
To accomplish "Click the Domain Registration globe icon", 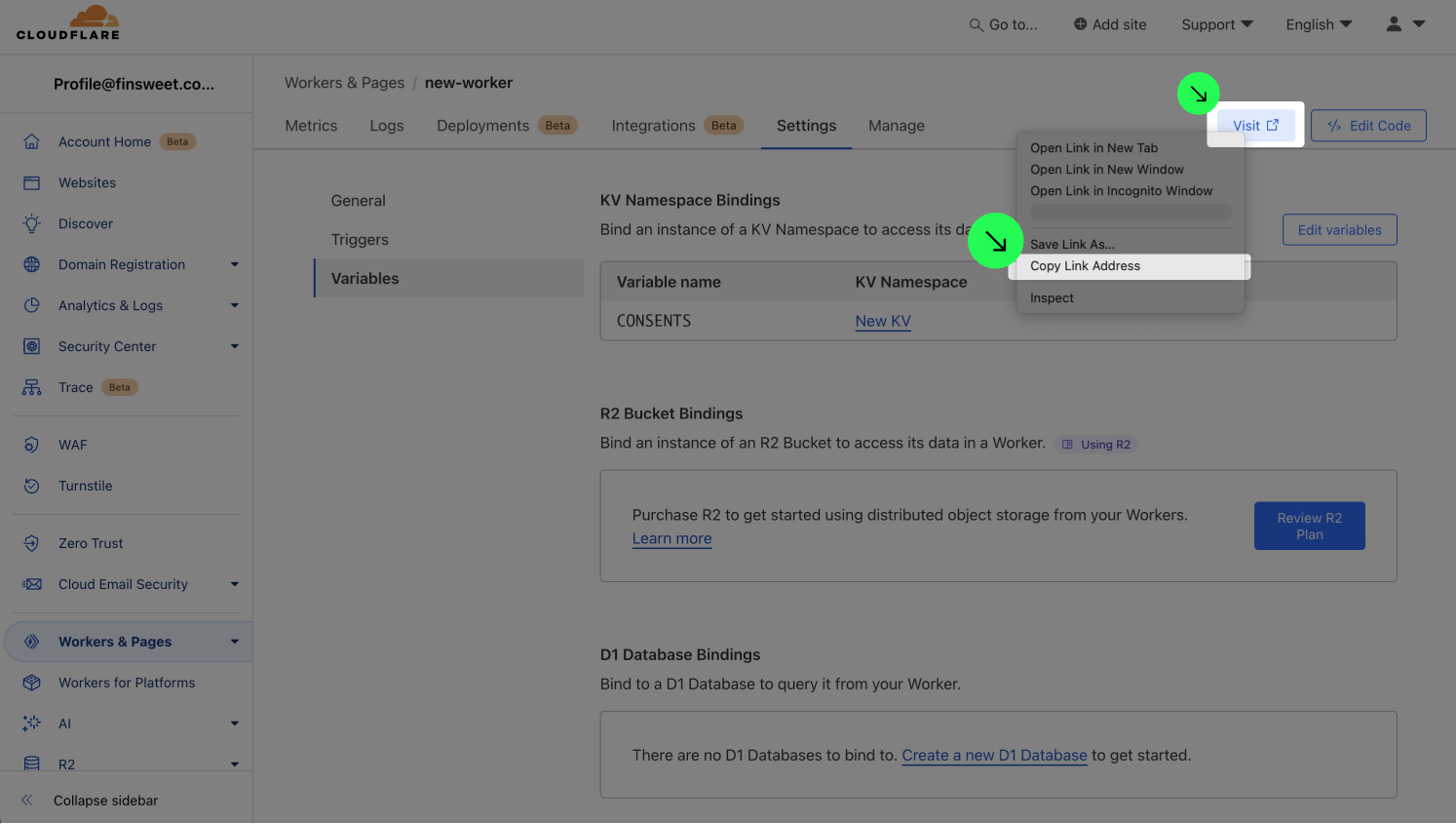I will (32, 264).
